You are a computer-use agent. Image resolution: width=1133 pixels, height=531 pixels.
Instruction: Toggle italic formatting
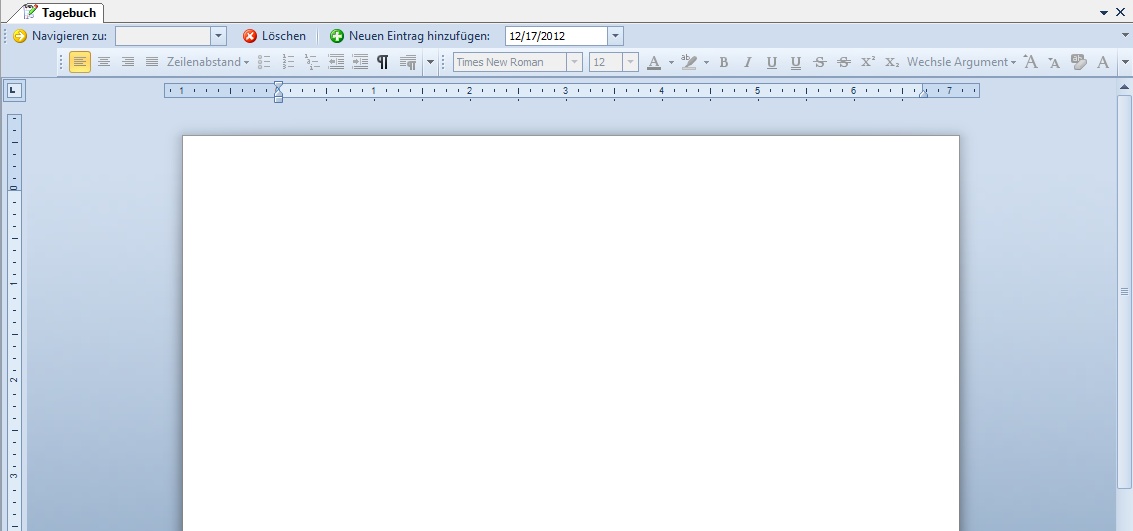click(747, 62)
